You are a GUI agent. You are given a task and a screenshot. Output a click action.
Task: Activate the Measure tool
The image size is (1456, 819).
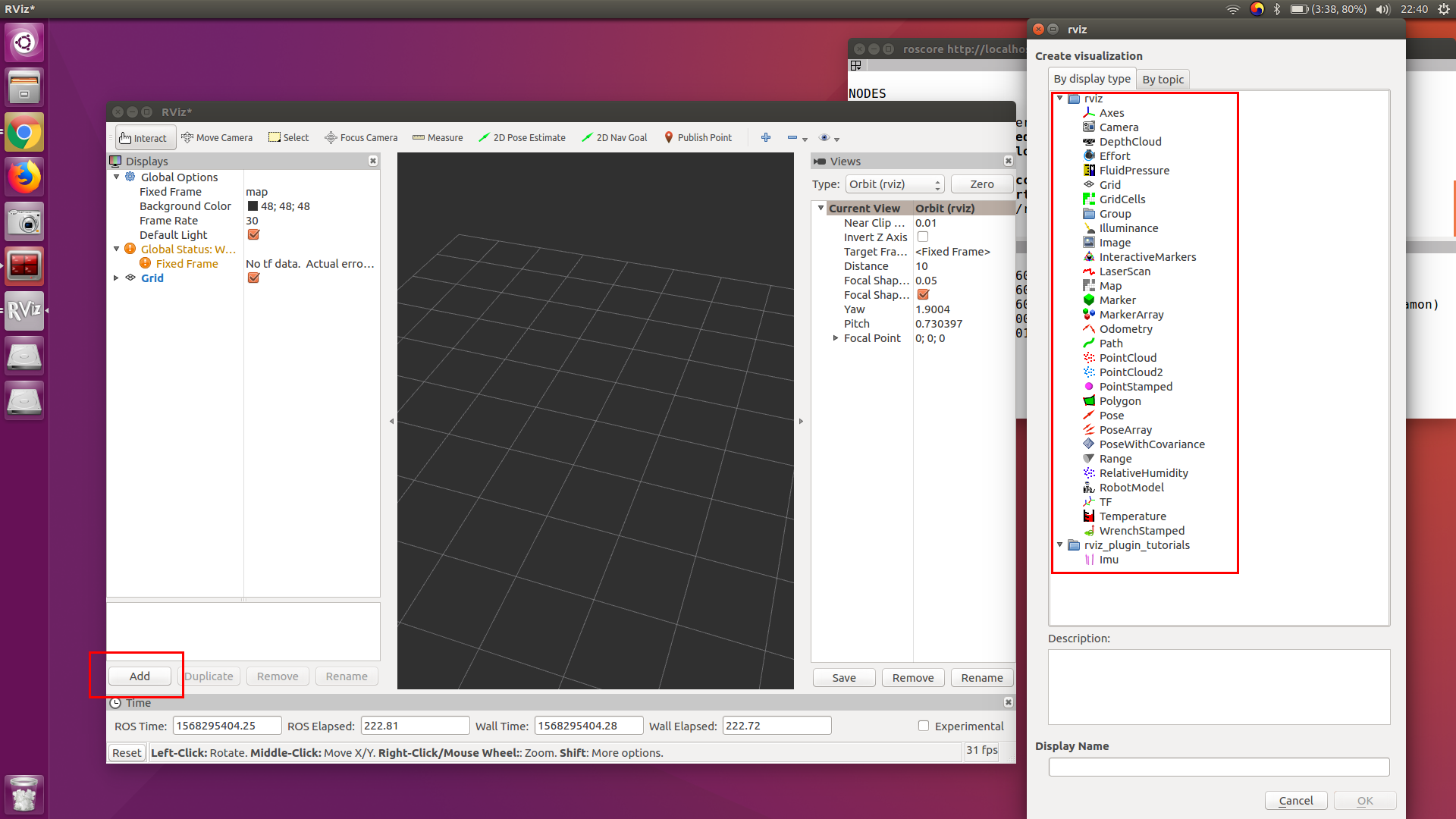pos(438,137)
